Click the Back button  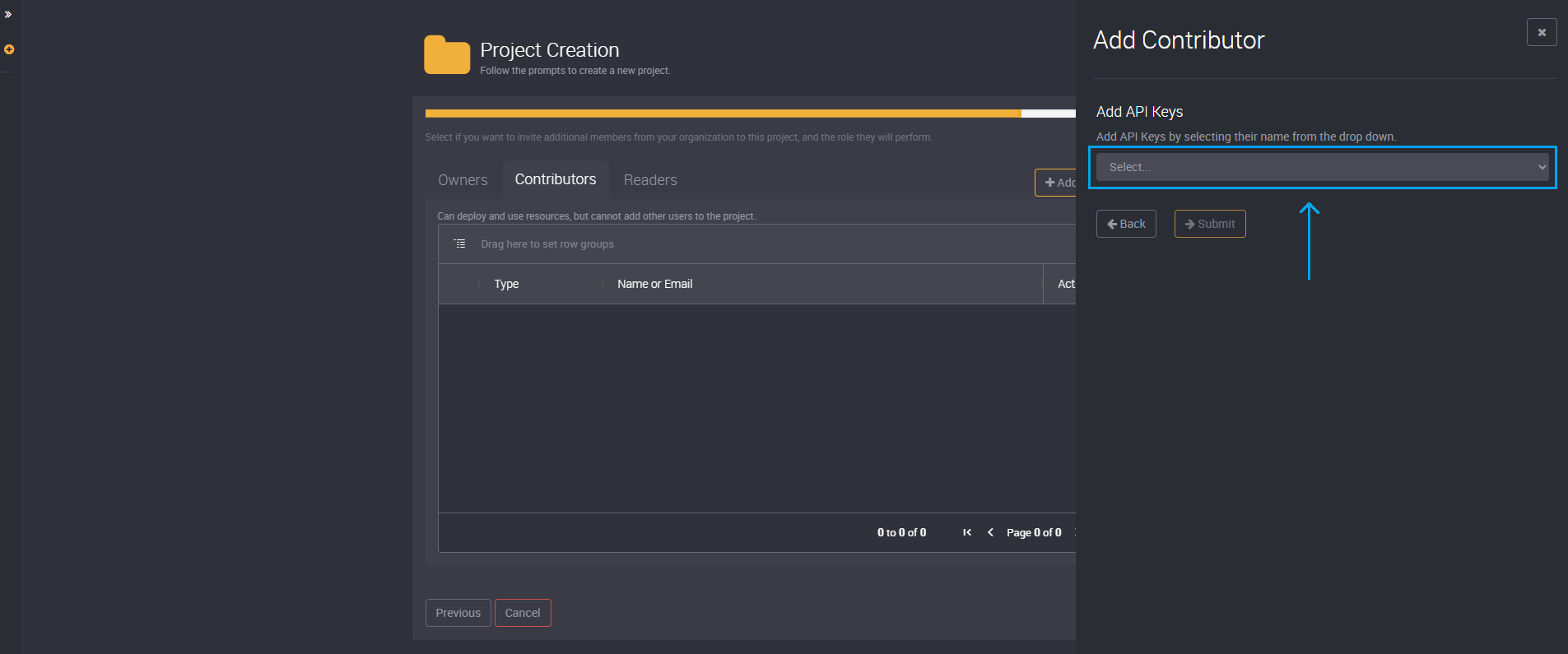coord(1126,224)
